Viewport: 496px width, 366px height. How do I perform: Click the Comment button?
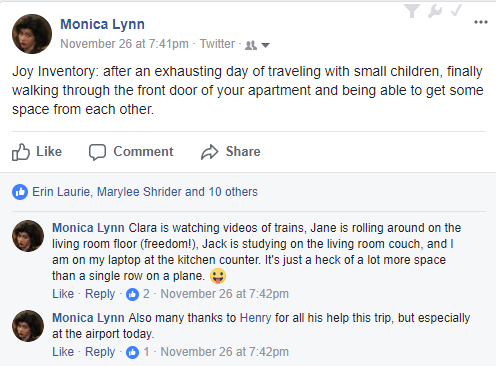131,152
